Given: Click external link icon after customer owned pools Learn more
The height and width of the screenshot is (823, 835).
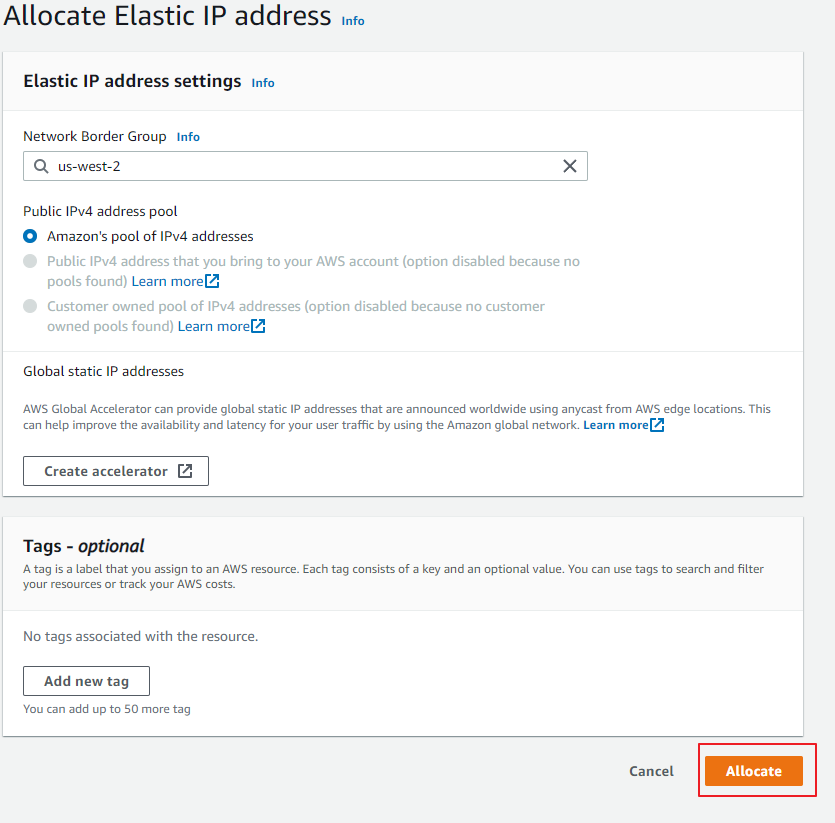Looking at the screenshot, I should point(258,326).
